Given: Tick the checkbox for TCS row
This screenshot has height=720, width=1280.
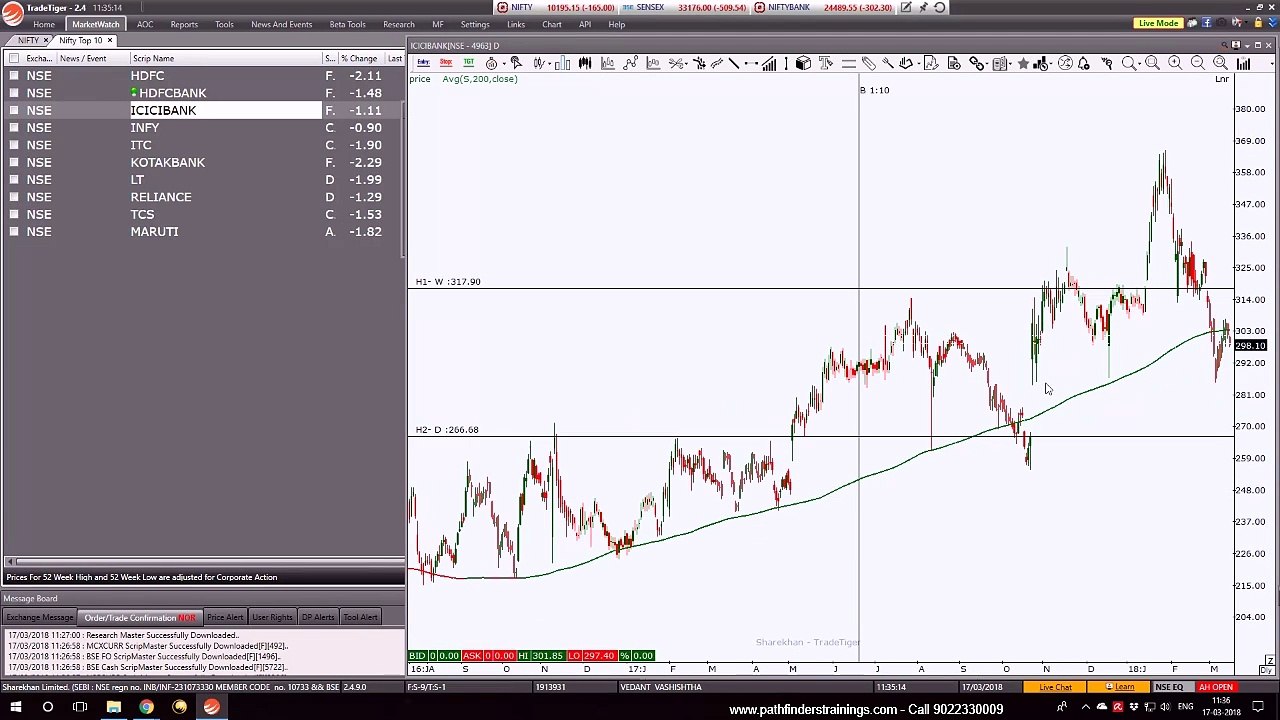Looking at the screenshot, I should [x=14, y=214].
